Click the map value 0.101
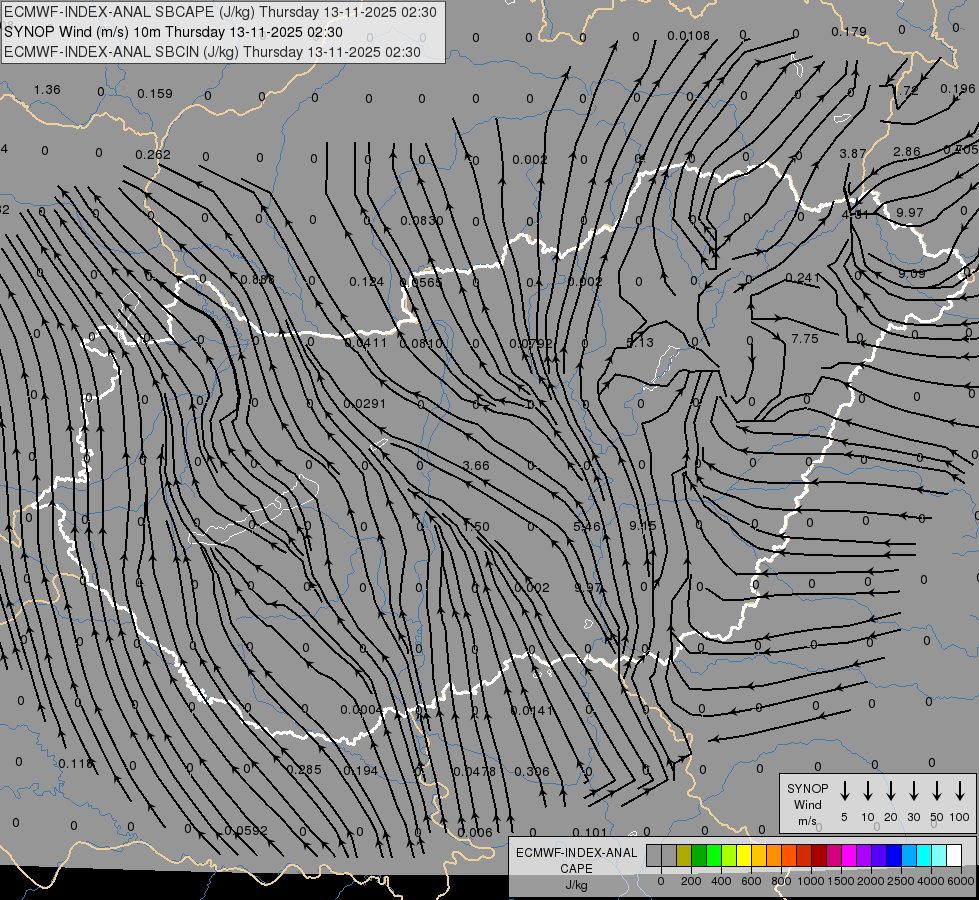This screenshot has width=979, height=900. 589,833
